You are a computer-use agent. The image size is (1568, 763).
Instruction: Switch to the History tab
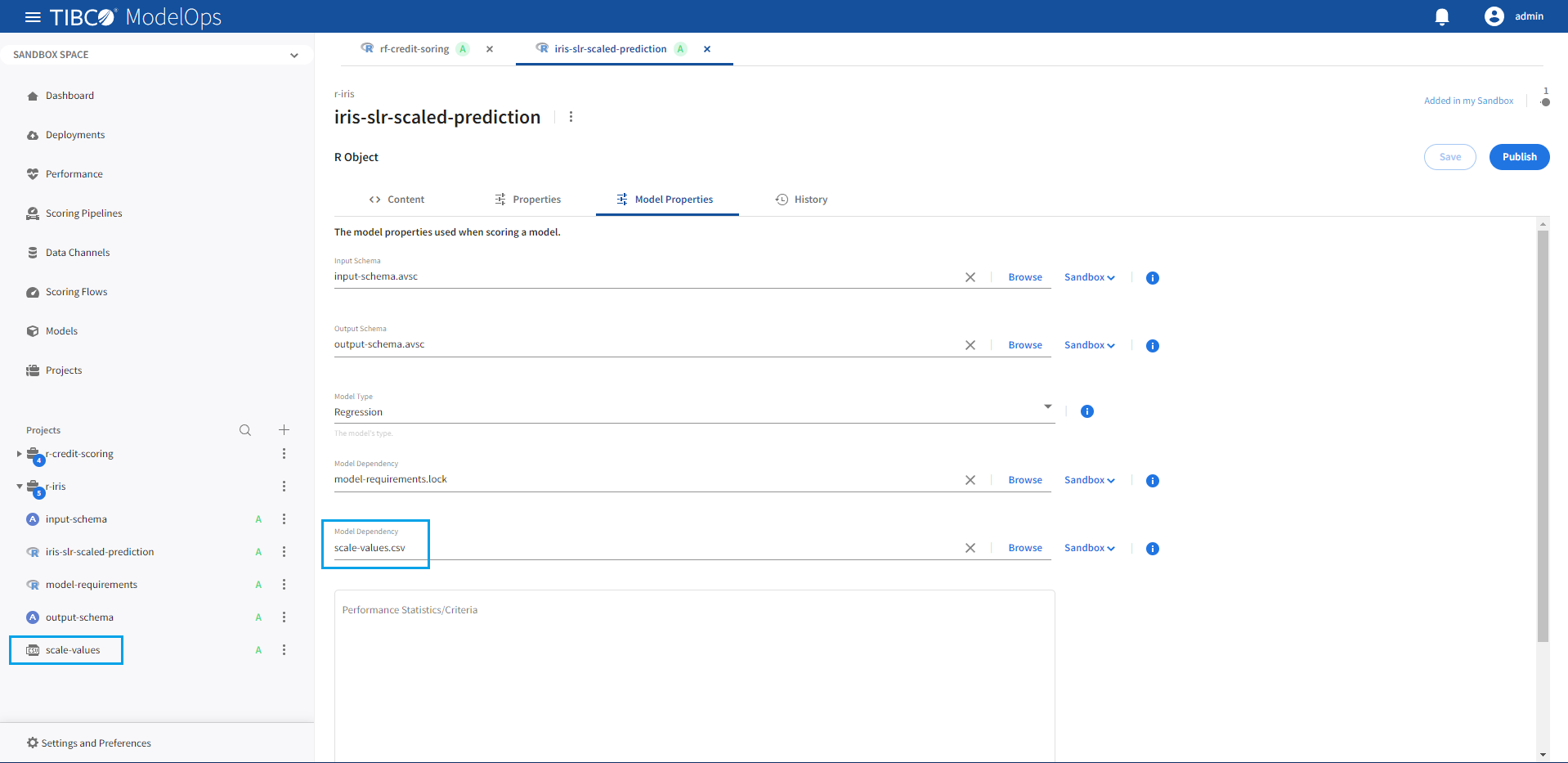801,200
